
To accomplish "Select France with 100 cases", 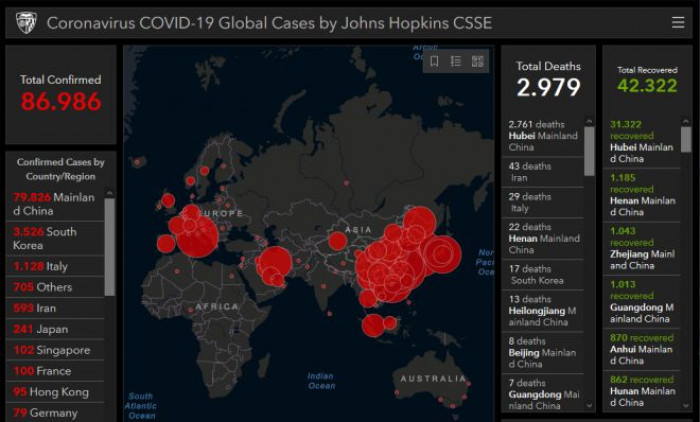I will tap(55, 371).
